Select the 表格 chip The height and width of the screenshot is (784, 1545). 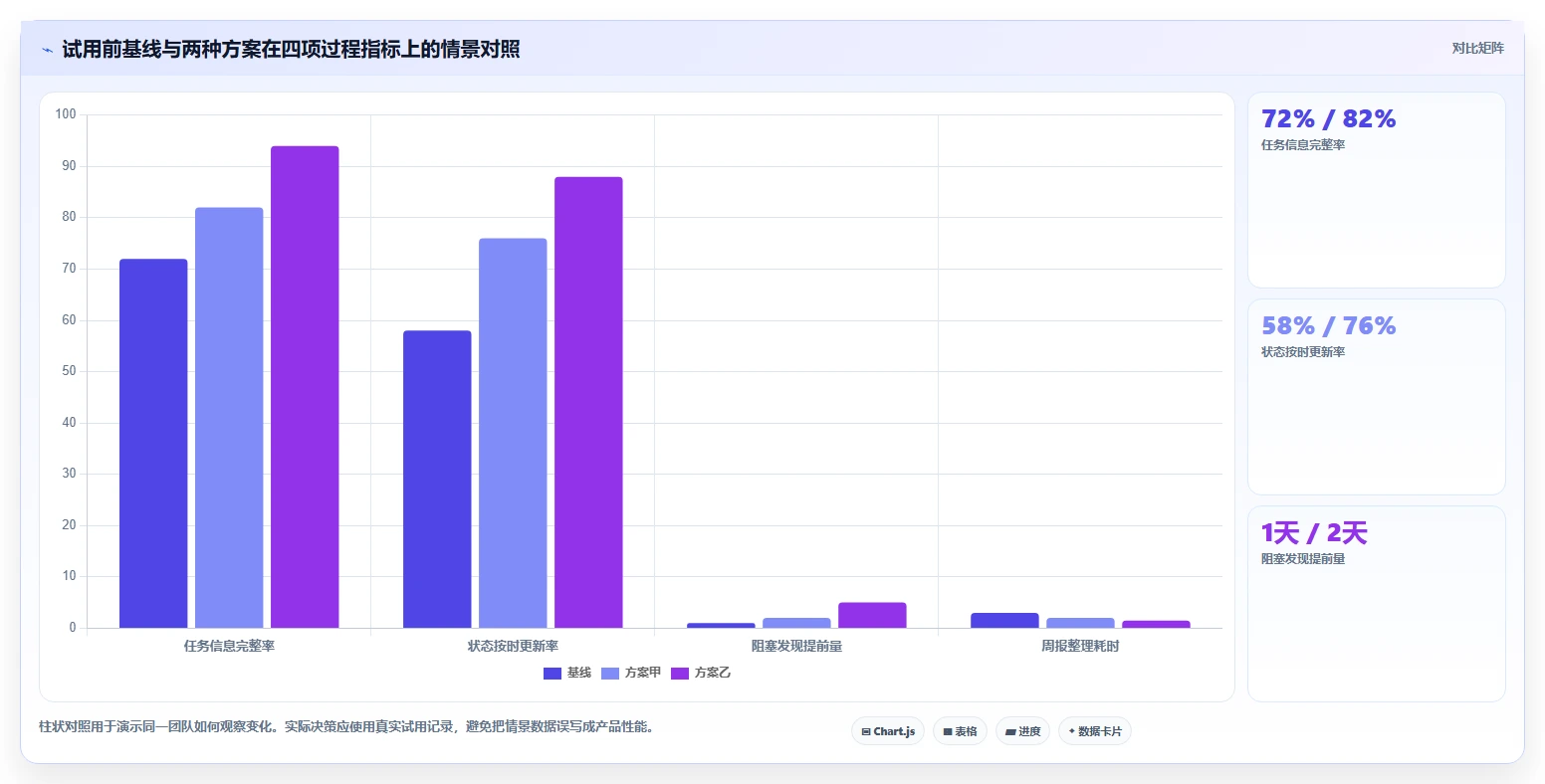coord(960,731)
